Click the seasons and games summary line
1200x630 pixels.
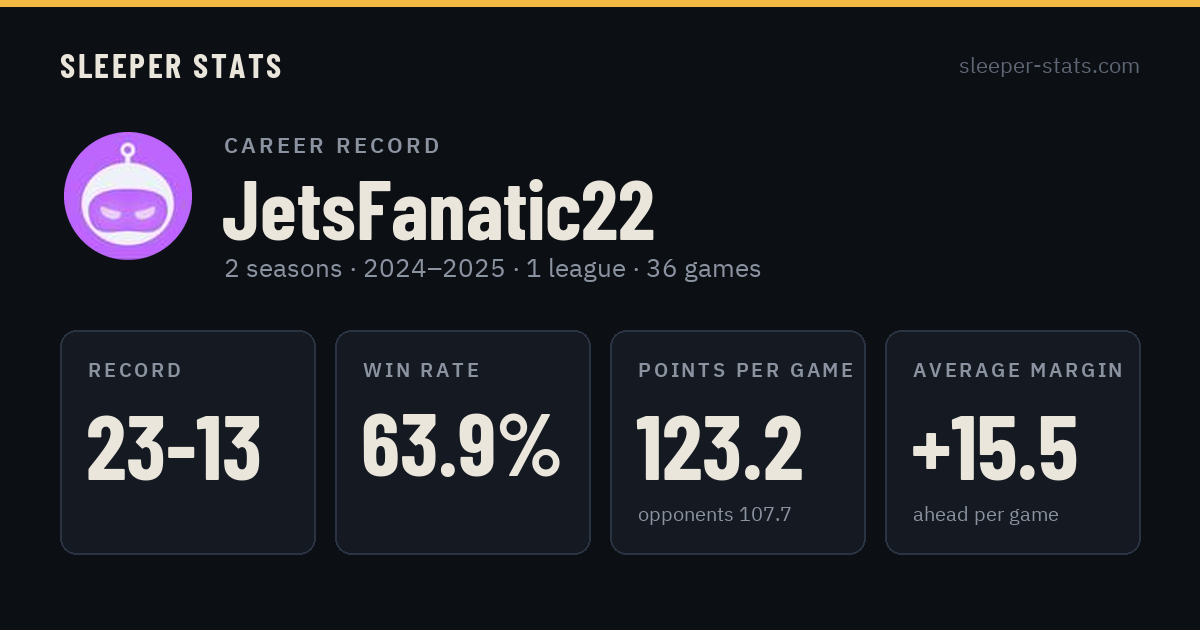(x=493, y=269)
